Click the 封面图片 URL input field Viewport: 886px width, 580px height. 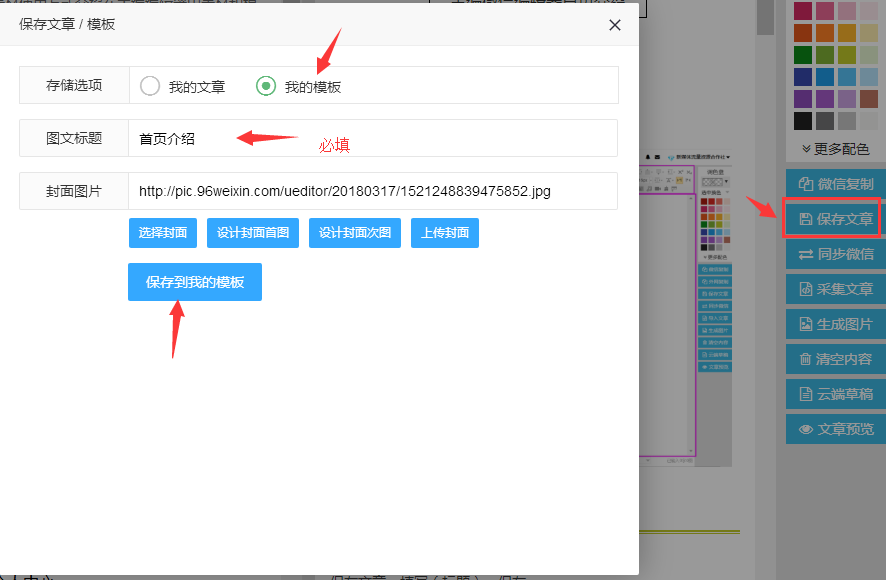click(373, 191)
